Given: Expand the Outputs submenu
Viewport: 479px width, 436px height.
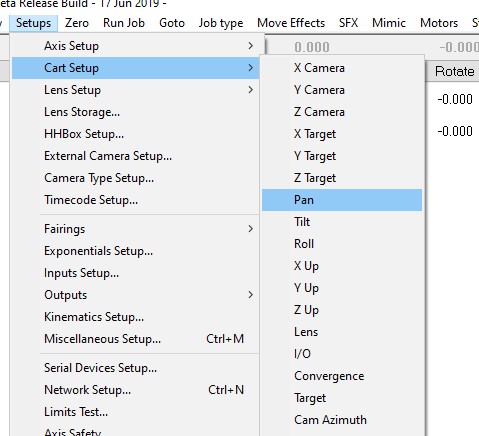Looking at the screenshot, I should tap(135, 295).
